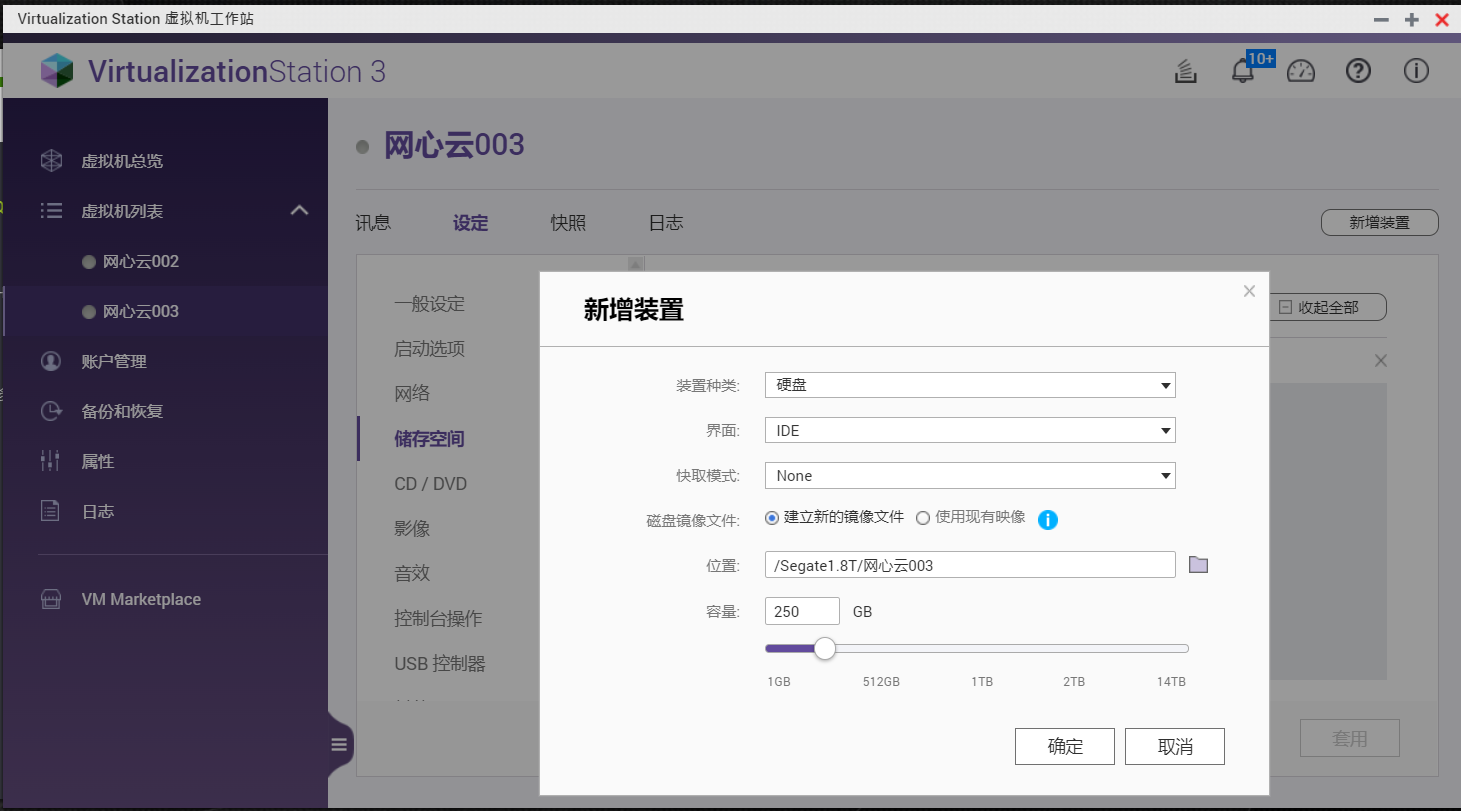
Task: Open the 装置种类 dropdown showing 硬盘
Action: [969, 385]
